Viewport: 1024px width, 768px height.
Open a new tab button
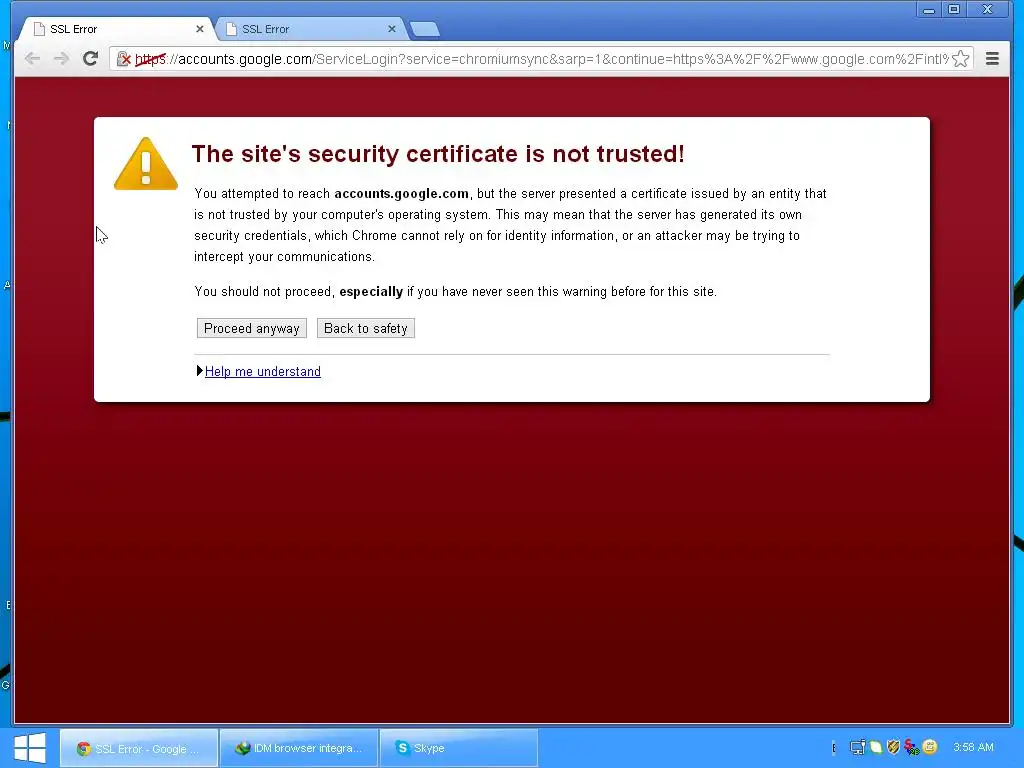click(x=424, y=29)
